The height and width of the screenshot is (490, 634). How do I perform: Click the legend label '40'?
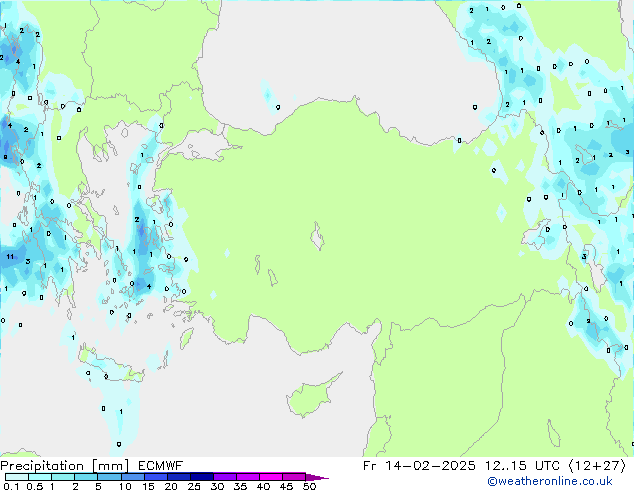[263, 486]
